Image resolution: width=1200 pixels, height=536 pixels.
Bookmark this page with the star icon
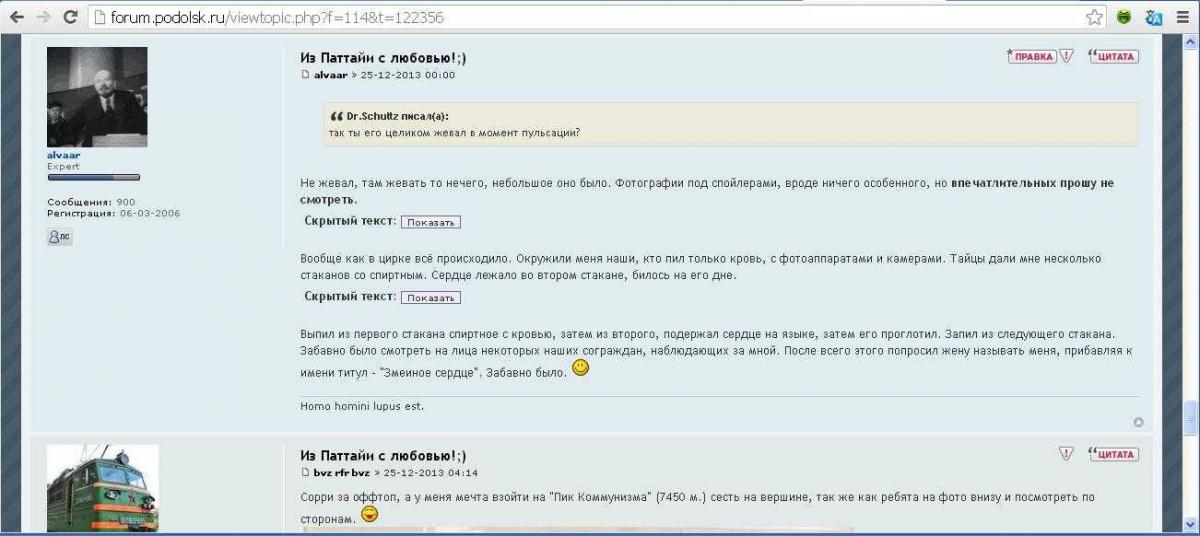coord(1095,17)
